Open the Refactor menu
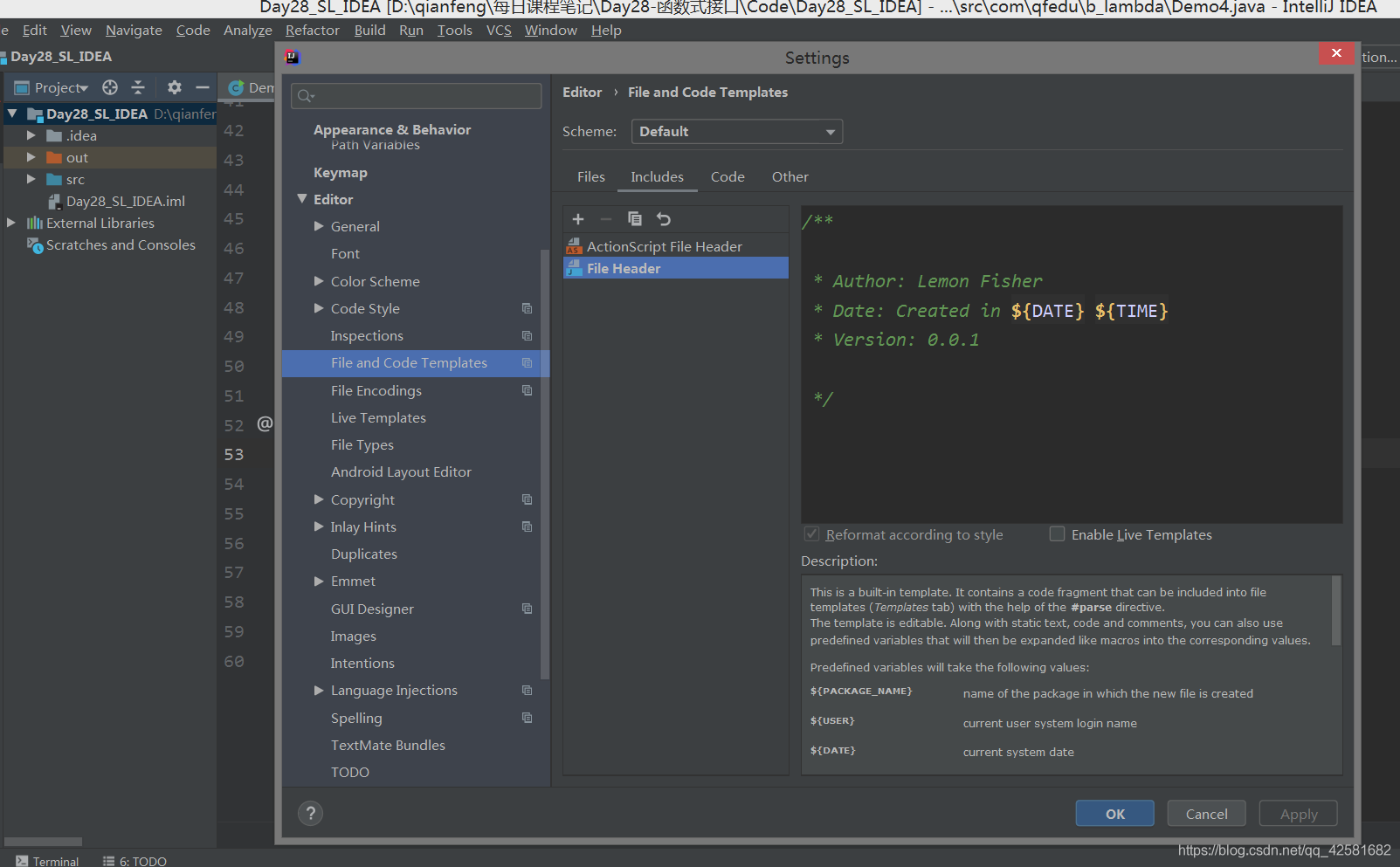Image resolution: width=1400 pixels, height=867 pixels. point(313,31)
